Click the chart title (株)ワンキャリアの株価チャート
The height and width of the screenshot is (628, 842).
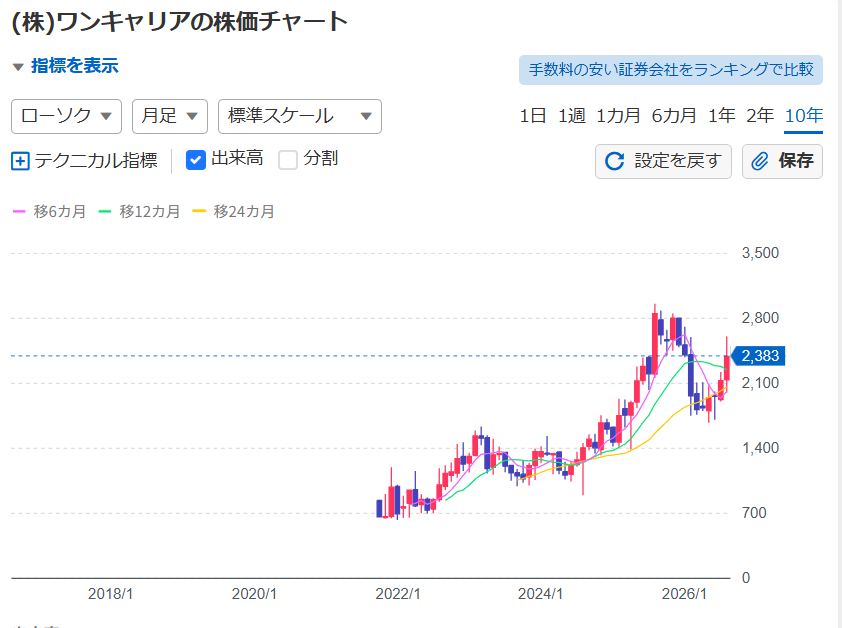pyautogui.click(x=180, y=23)
